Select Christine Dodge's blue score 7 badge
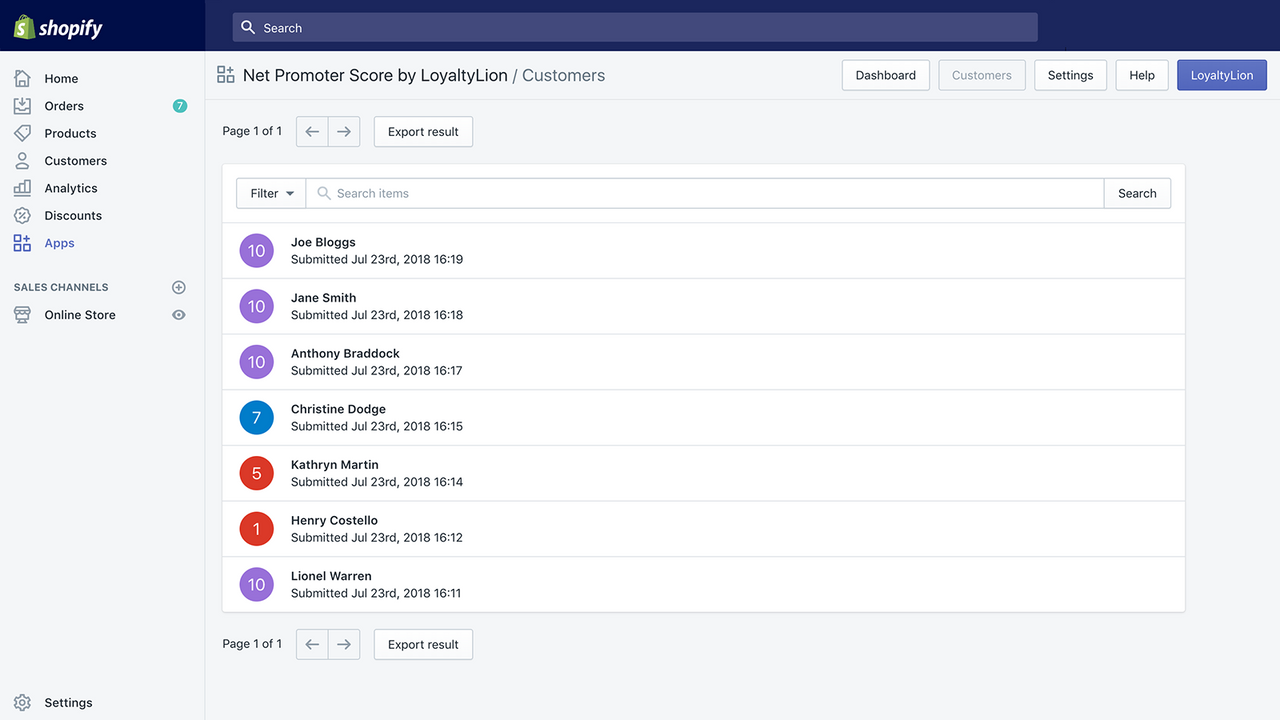 [257, 417]
